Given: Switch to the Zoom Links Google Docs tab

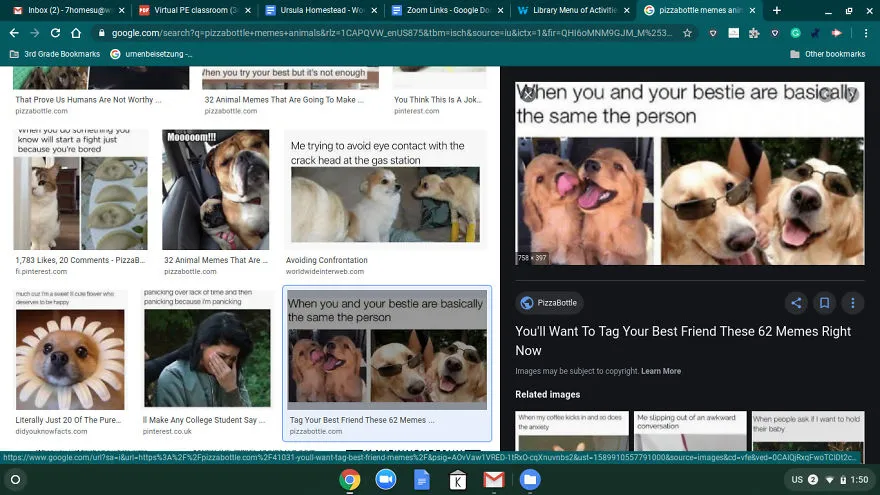Looking at the screenshot, I should tap(448, 10).
